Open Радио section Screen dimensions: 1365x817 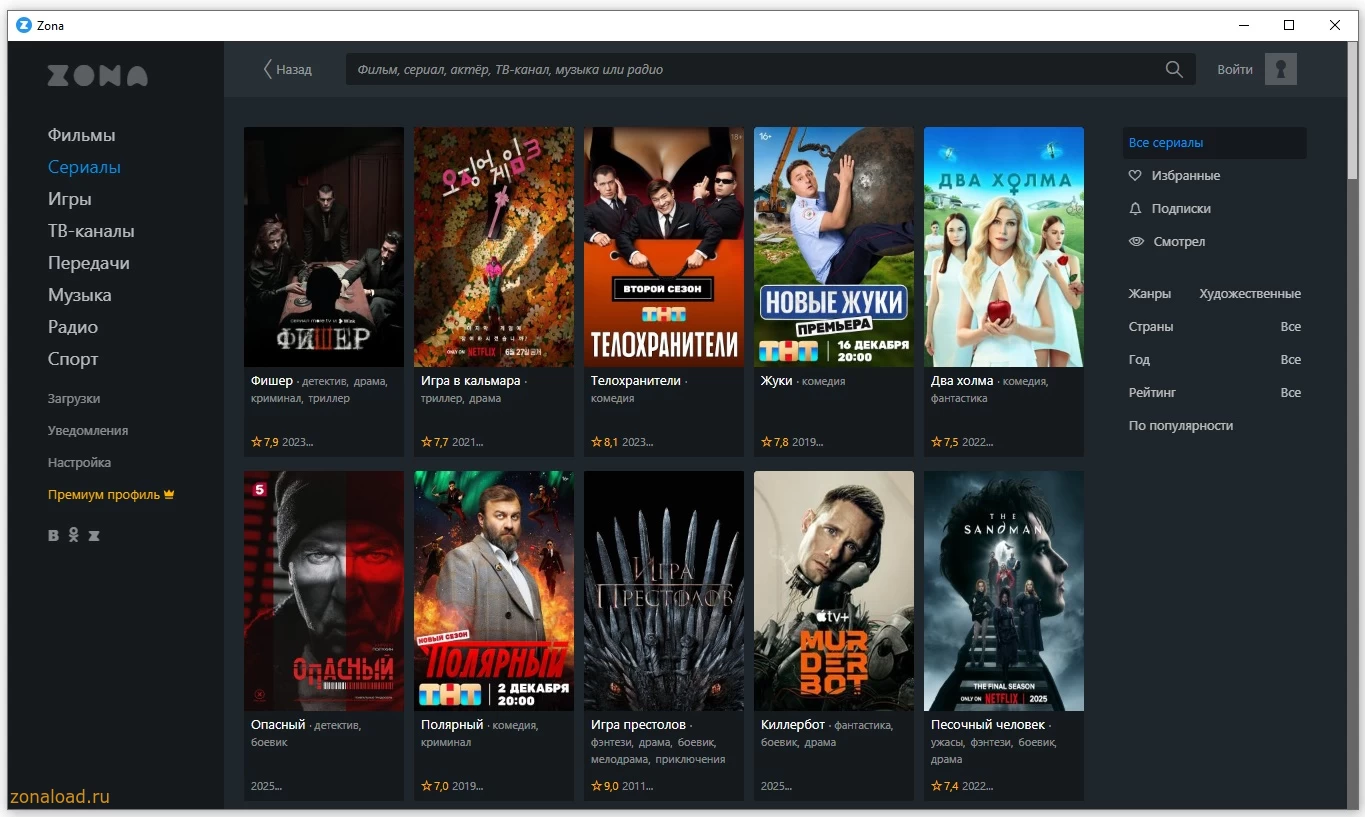tap(73, 327)
